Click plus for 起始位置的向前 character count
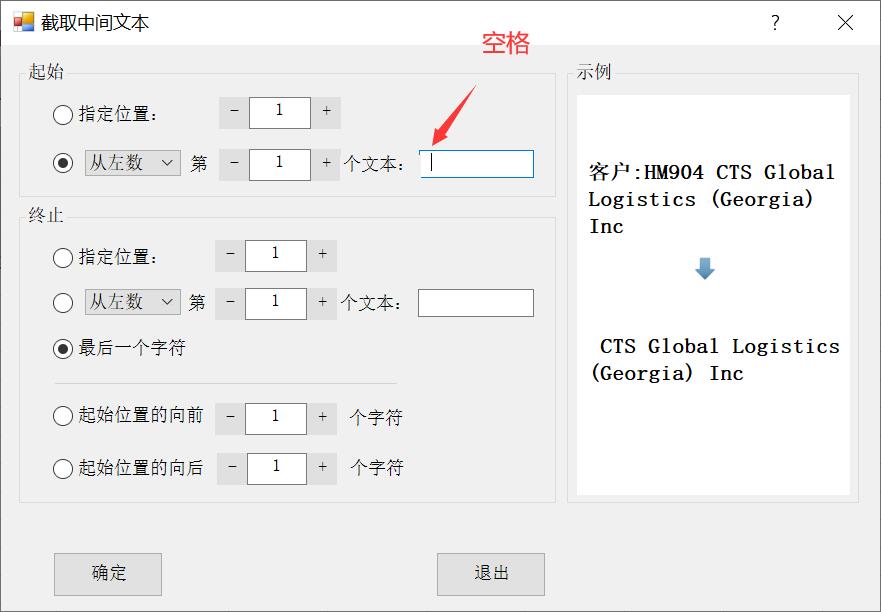Image resolution: width=881 pixels, height=612 pixels. (x=322, y=419)
